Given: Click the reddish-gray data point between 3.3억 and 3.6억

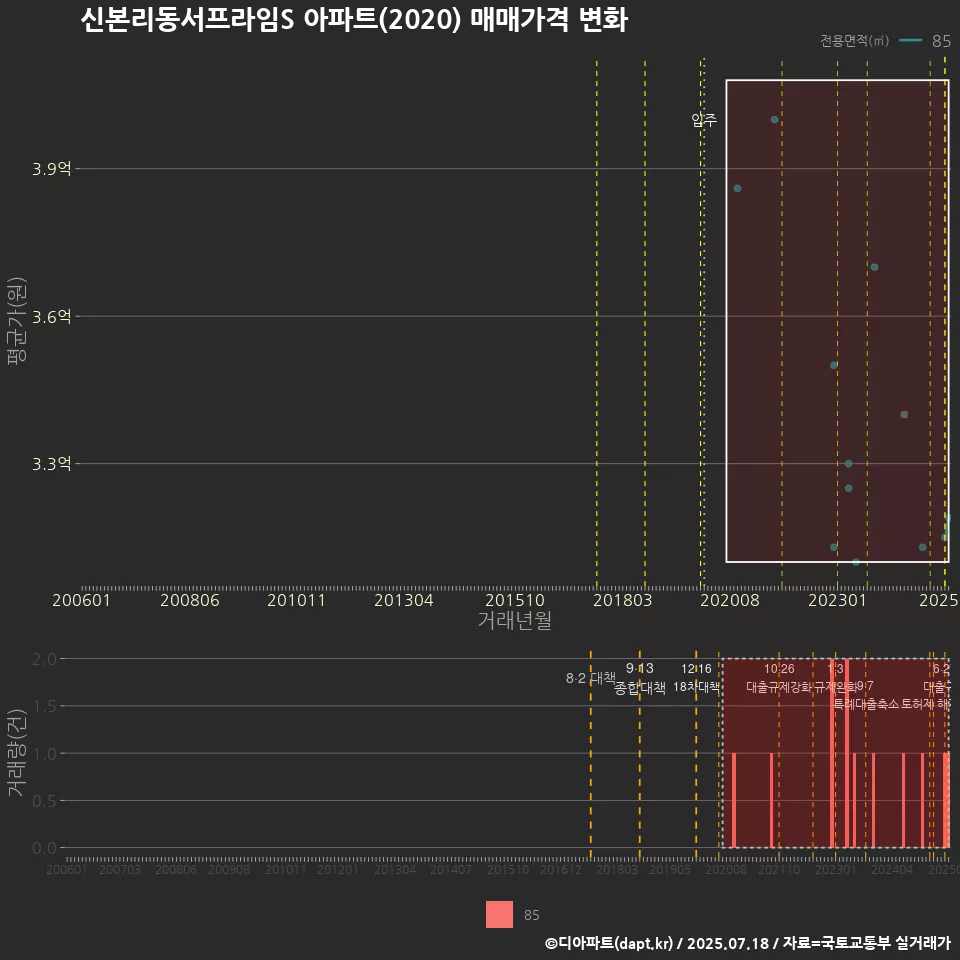Looking at the screenshot, I should pos(904,414).
